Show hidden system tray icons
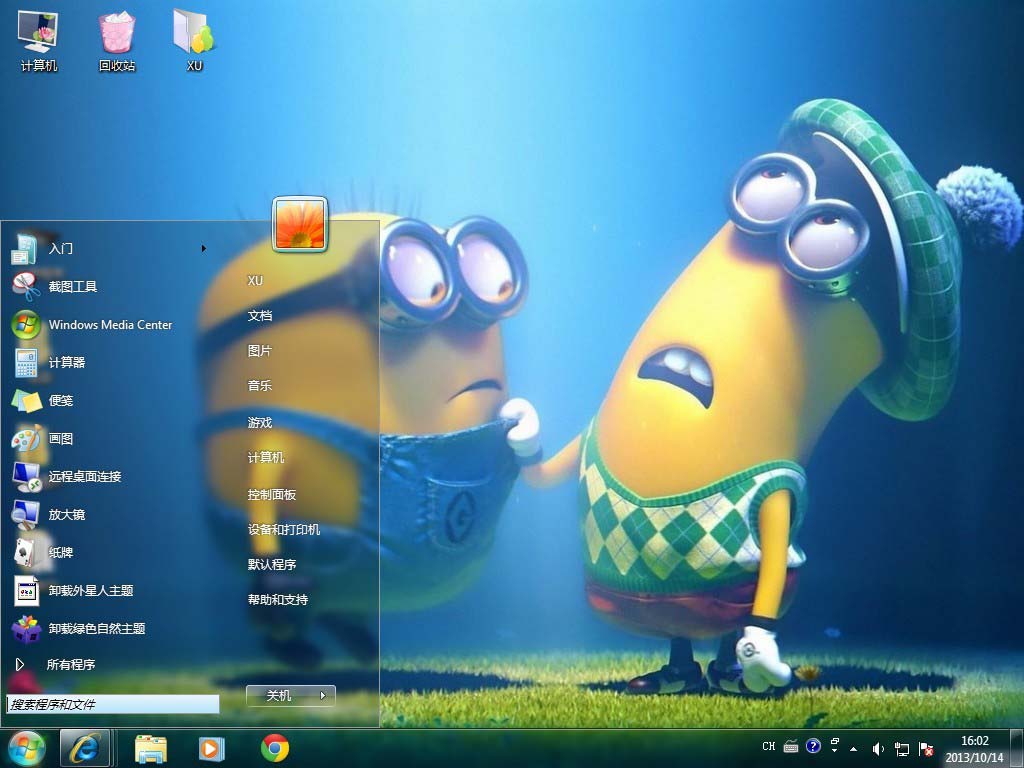This screenshot has width=1024, height=768. tap(853, 748)
